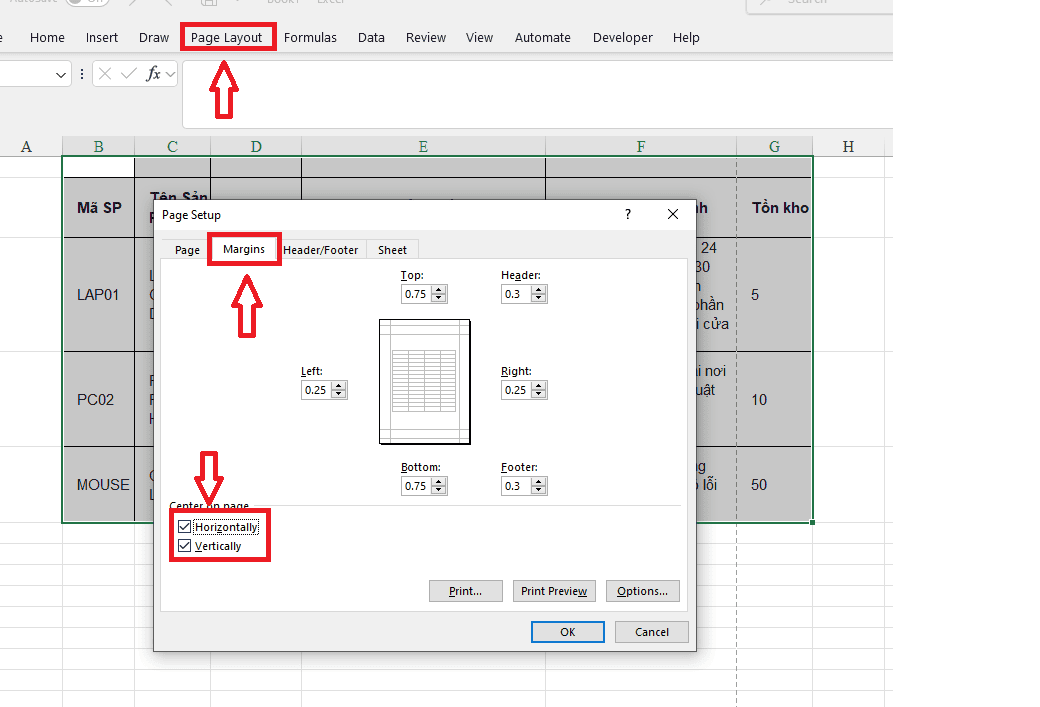Image resolution: width=1040 pixels, height=707 pixels.
Task: Click the Insert Function fx icon
Action: (x=153, y=74)
